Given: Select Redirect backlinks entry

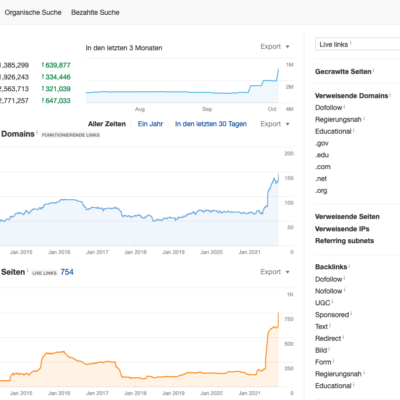Looking at the screenshot, I should (x=328, y=339).
